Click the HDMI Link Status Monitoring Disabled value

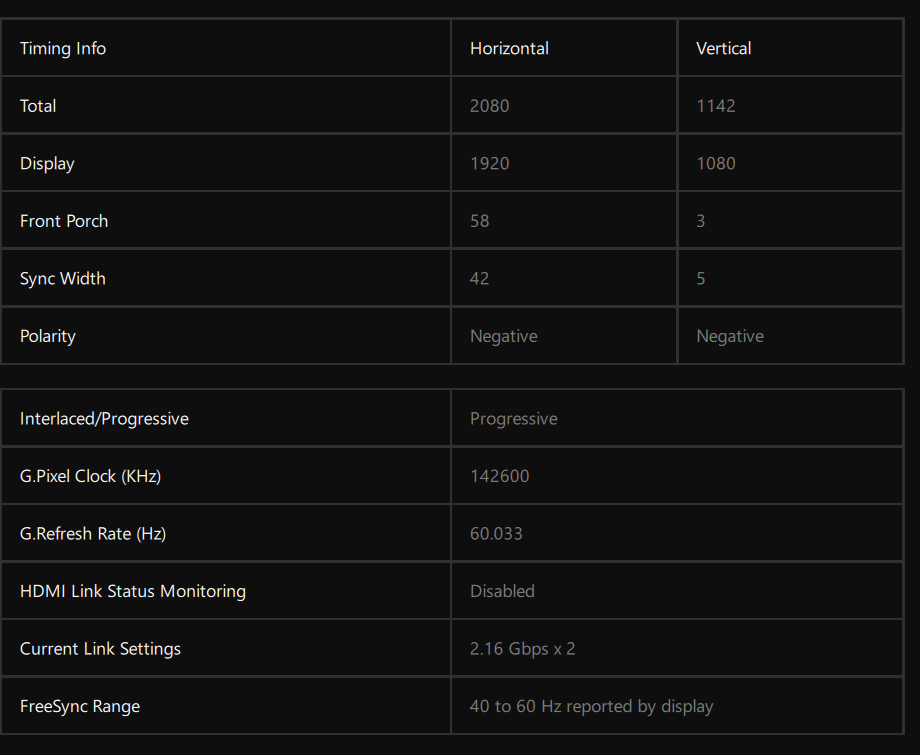pos(502,591)
